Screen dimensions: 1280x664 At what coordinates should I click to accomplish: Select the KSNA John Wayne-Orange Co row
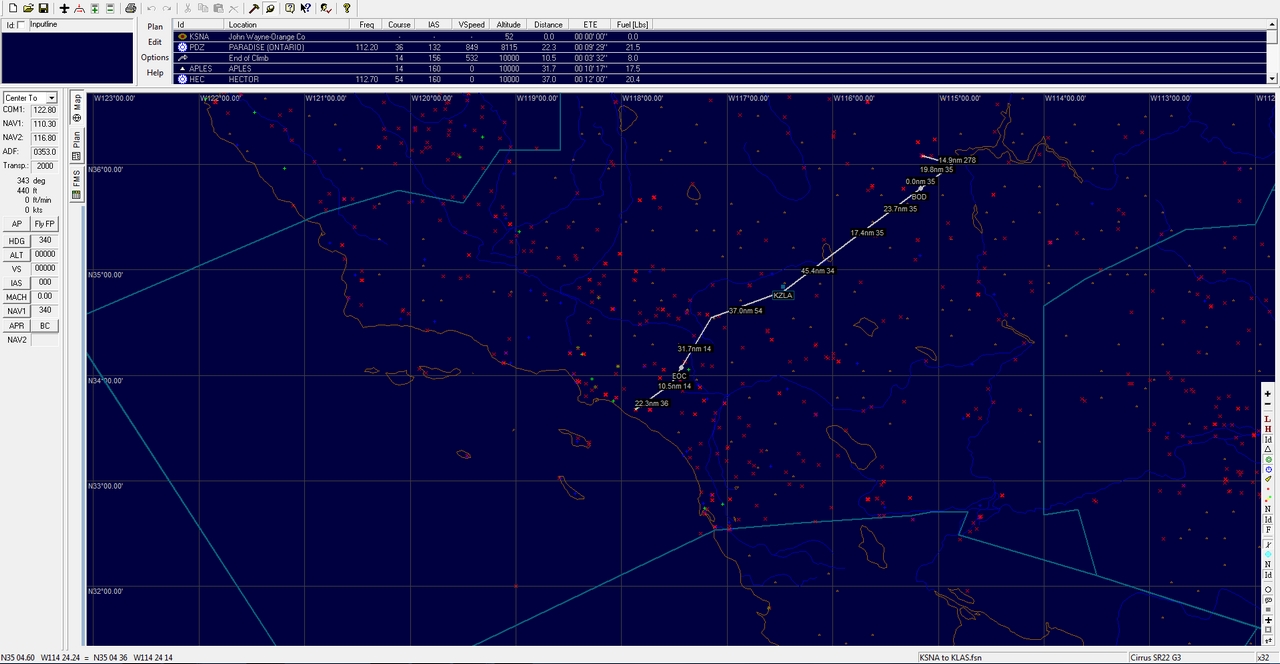click(x=720, y=36)
